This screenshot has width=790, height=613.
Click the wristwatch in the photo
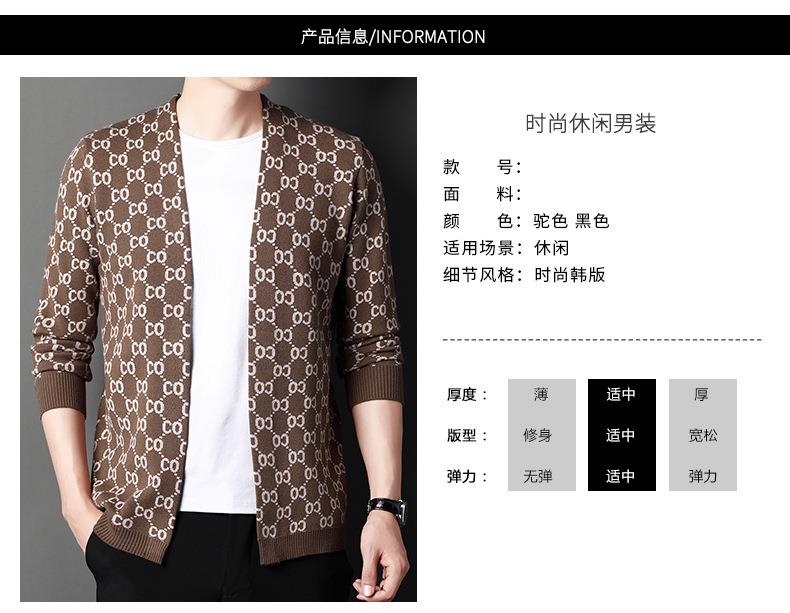click(387, 509)
